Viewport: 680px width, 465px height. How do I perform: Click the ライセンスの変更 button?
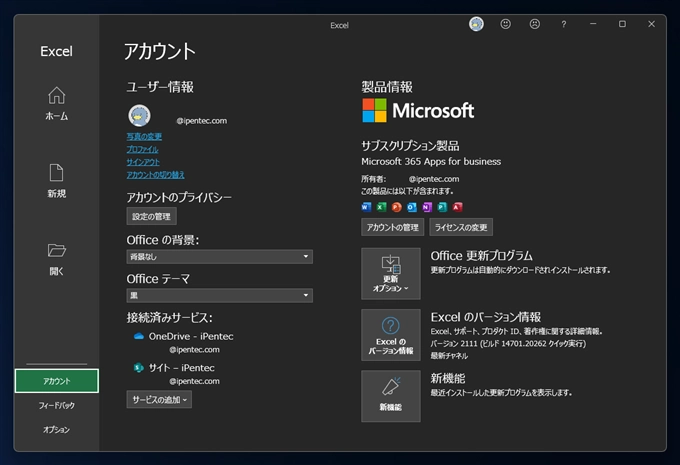[461, 227]
